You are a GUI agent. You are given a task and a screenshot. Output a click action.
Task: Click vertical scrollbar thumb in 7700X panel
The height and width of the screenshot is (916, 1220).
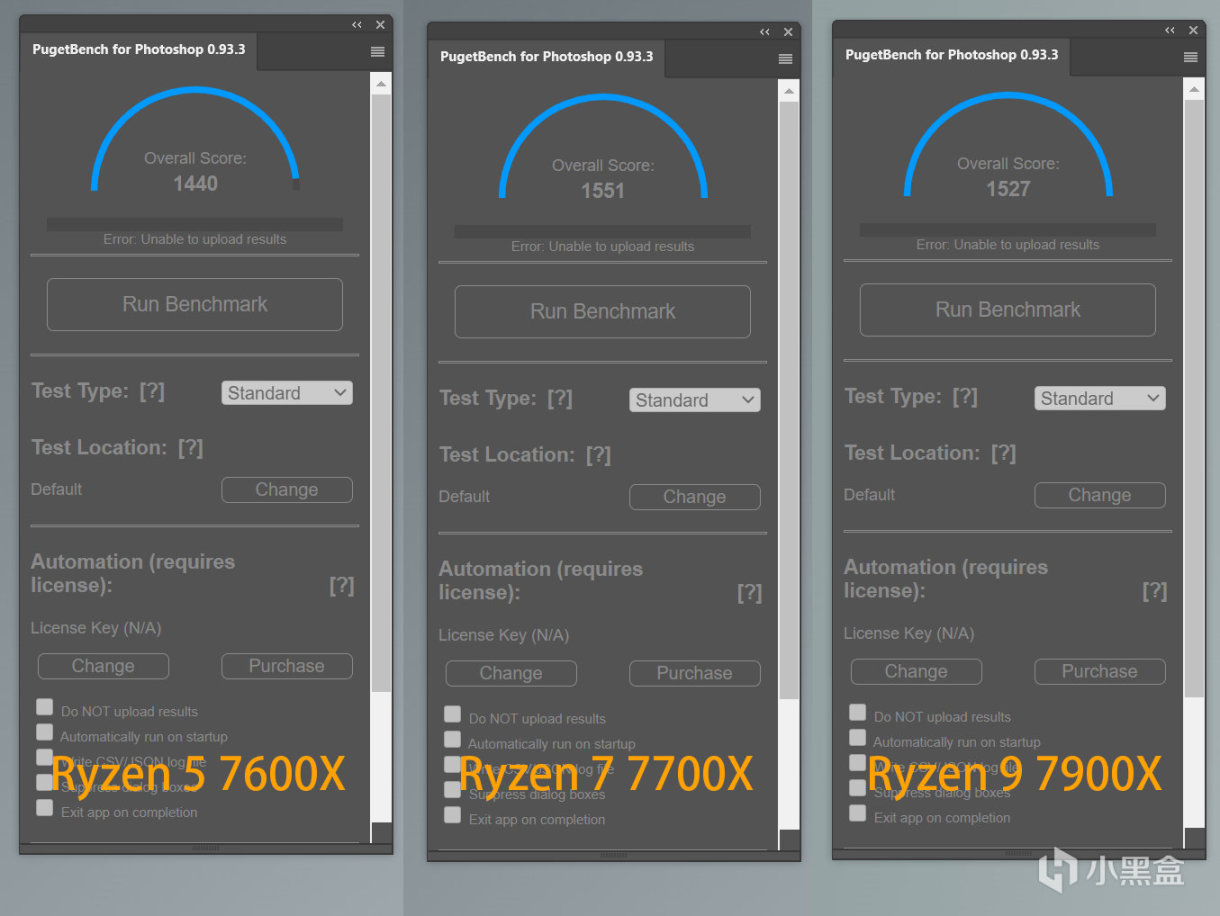coord(789,402)
